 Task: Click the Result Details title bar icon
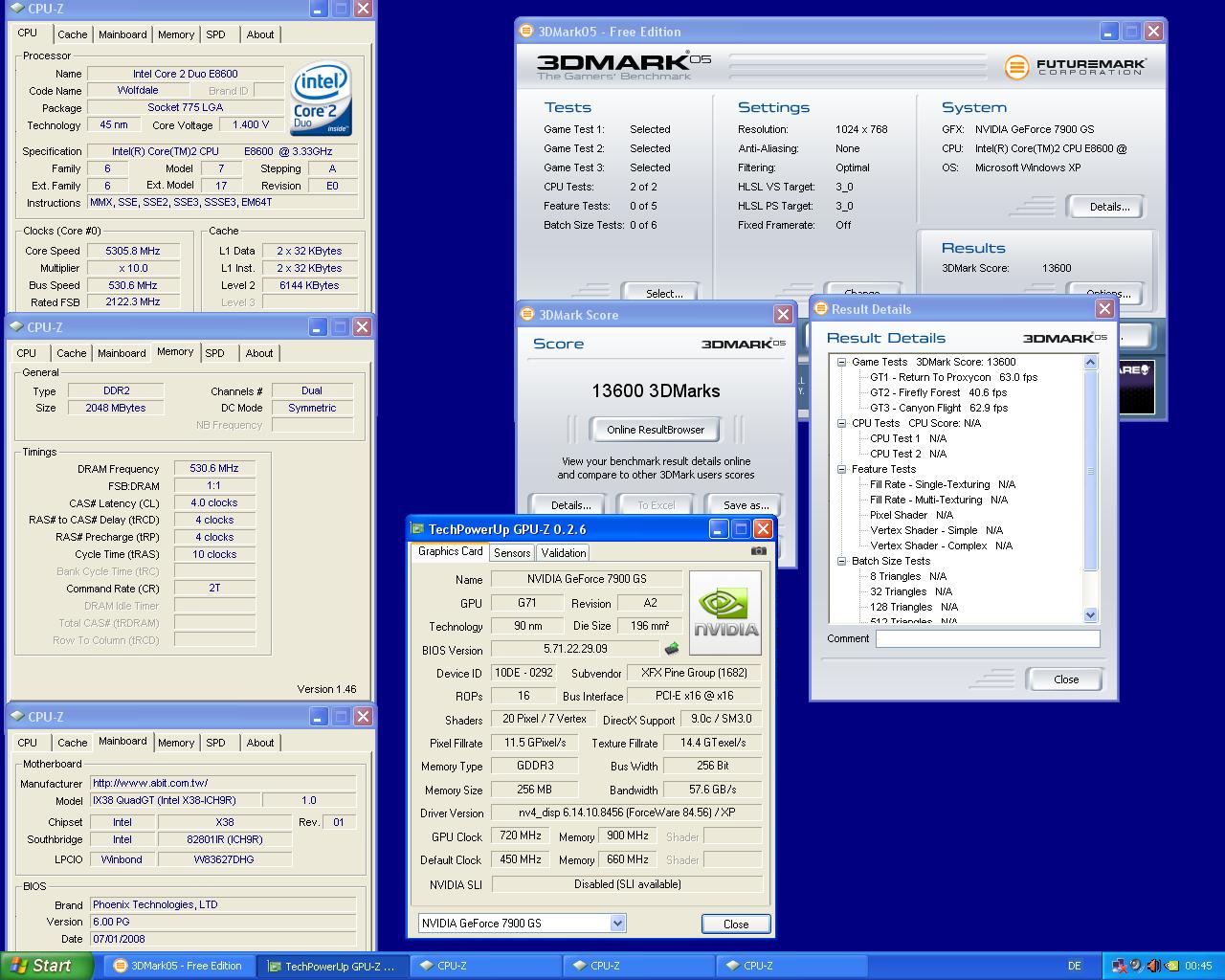[820, 308]
